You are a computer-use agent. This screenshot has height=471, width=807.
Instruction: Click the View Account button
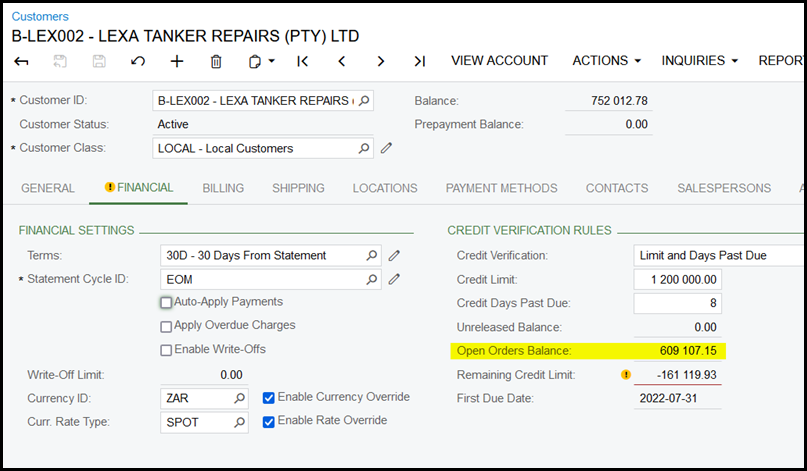[x=499, y=61]
